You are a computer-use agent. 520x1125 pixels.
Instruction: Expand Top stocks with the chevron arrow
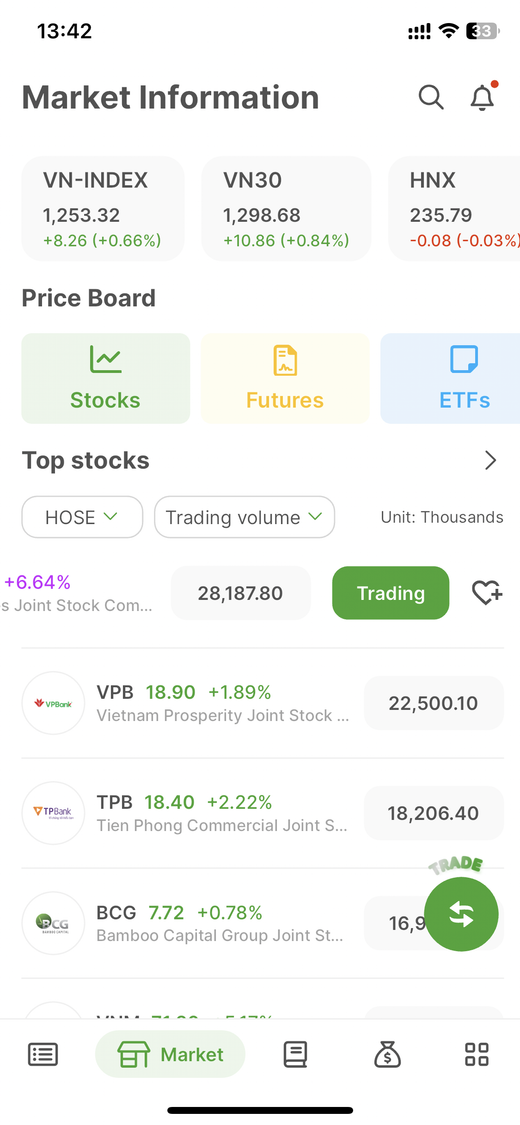pos(491,460)
